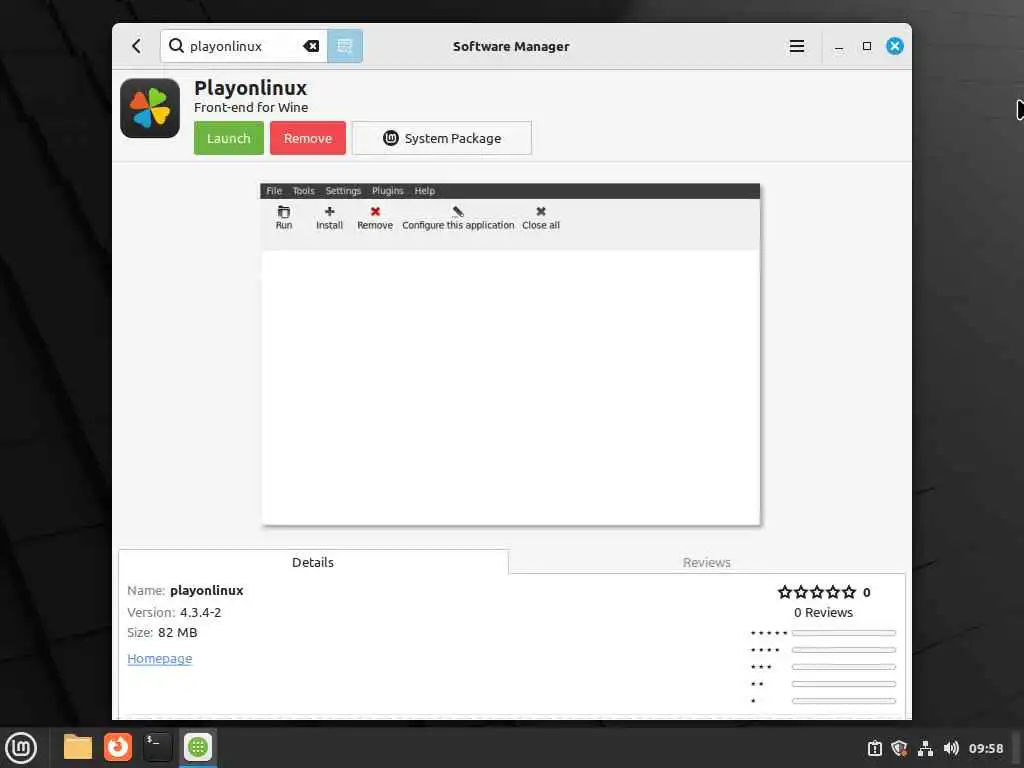The height and width of the screenshot is (768, 1024).
Task: Click the size value 82 MB
Action: [178, 632]
